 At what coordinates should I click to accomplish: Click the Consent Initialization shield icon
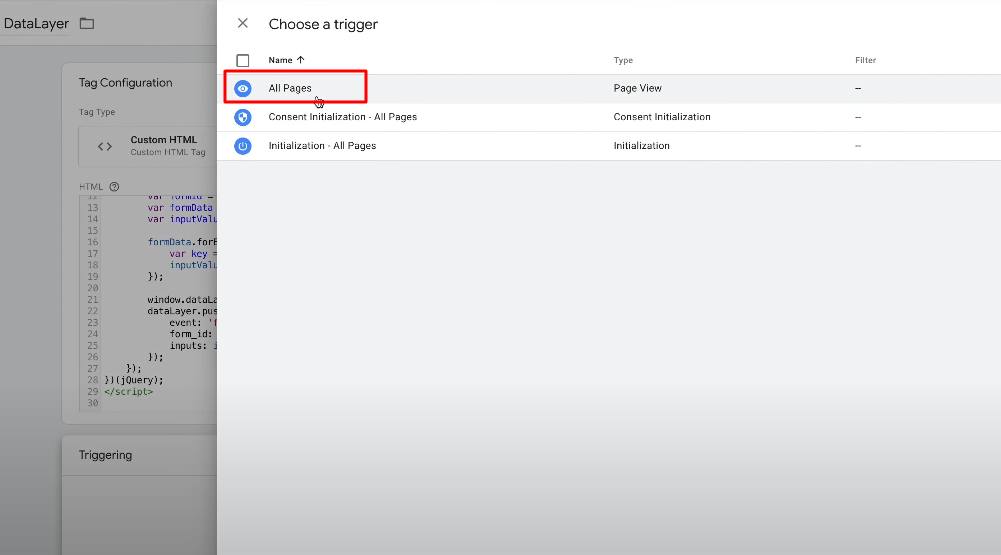[x=242, y=117]
